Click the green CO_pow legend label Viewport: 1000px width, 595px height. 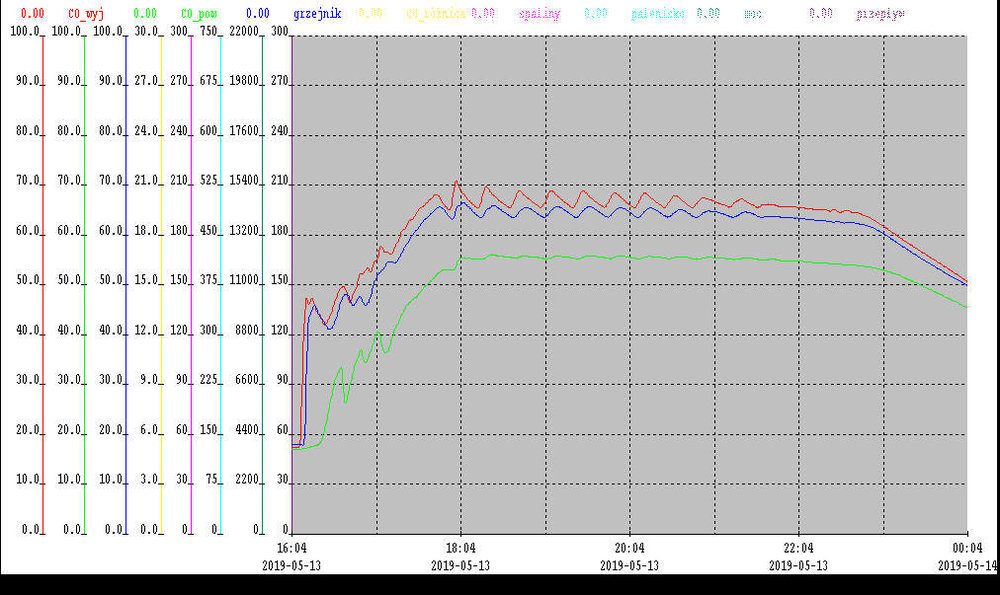coord(199,14)
